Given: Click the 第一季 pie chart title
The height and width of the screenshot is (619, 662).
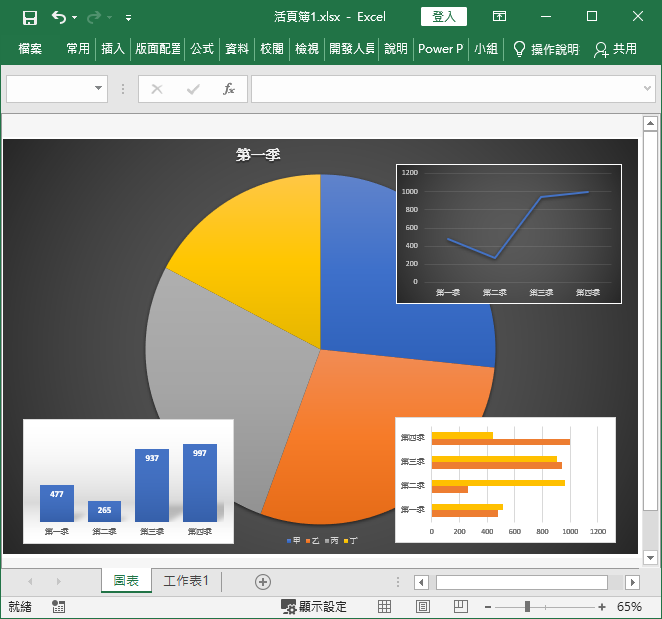Looking at the screenshot, I should [258, 155].
